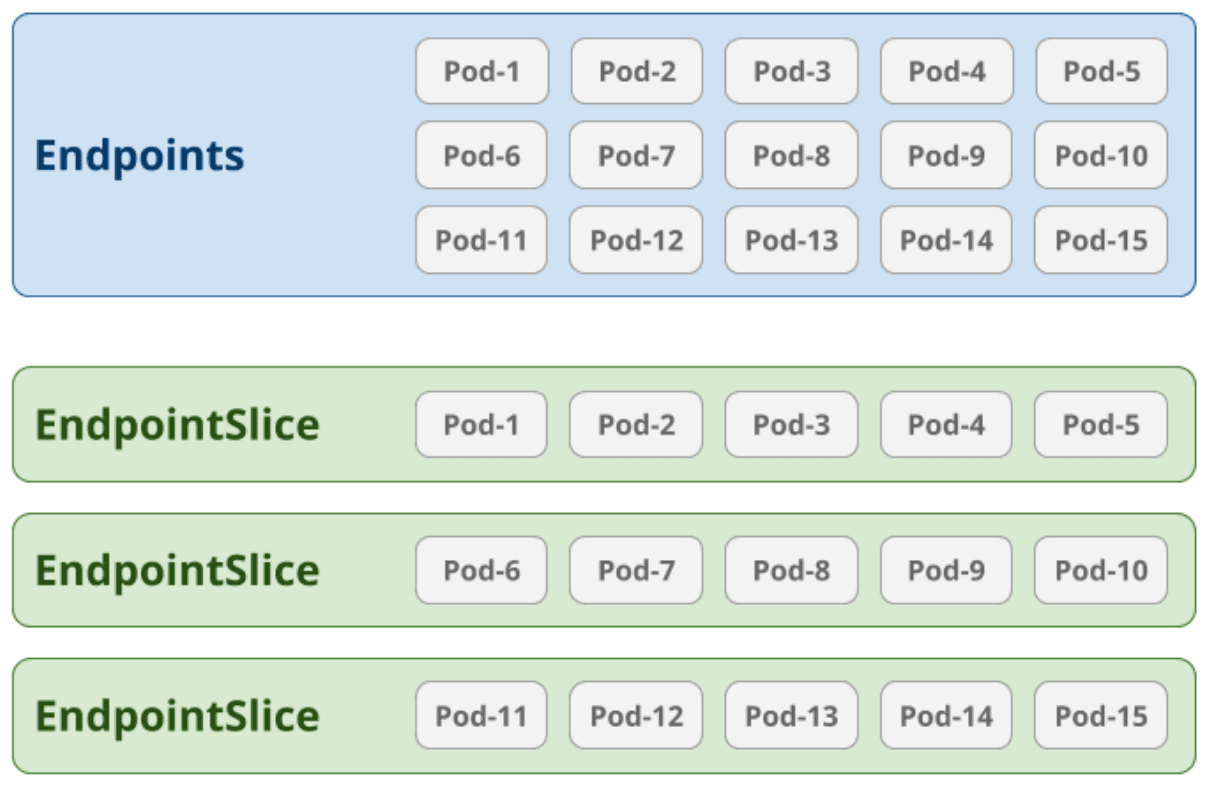Select Pod-15 in the last EndpointSlice
Viewport: 1212px width, 792px height.
[1101, 716]
